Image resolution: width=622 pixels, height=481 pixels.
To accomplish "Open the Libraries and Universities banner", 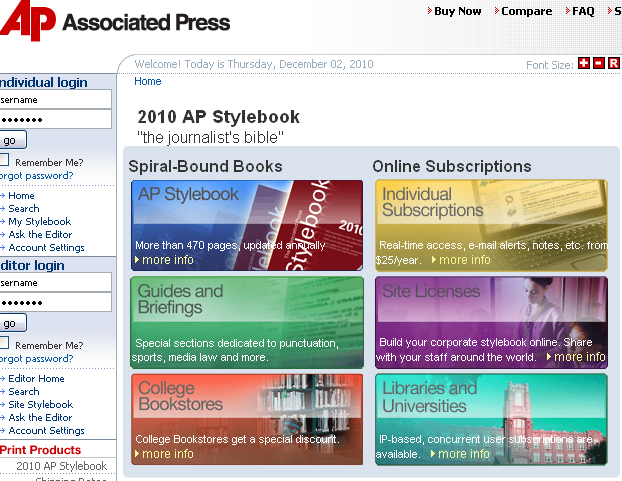I will pos(491,419).
